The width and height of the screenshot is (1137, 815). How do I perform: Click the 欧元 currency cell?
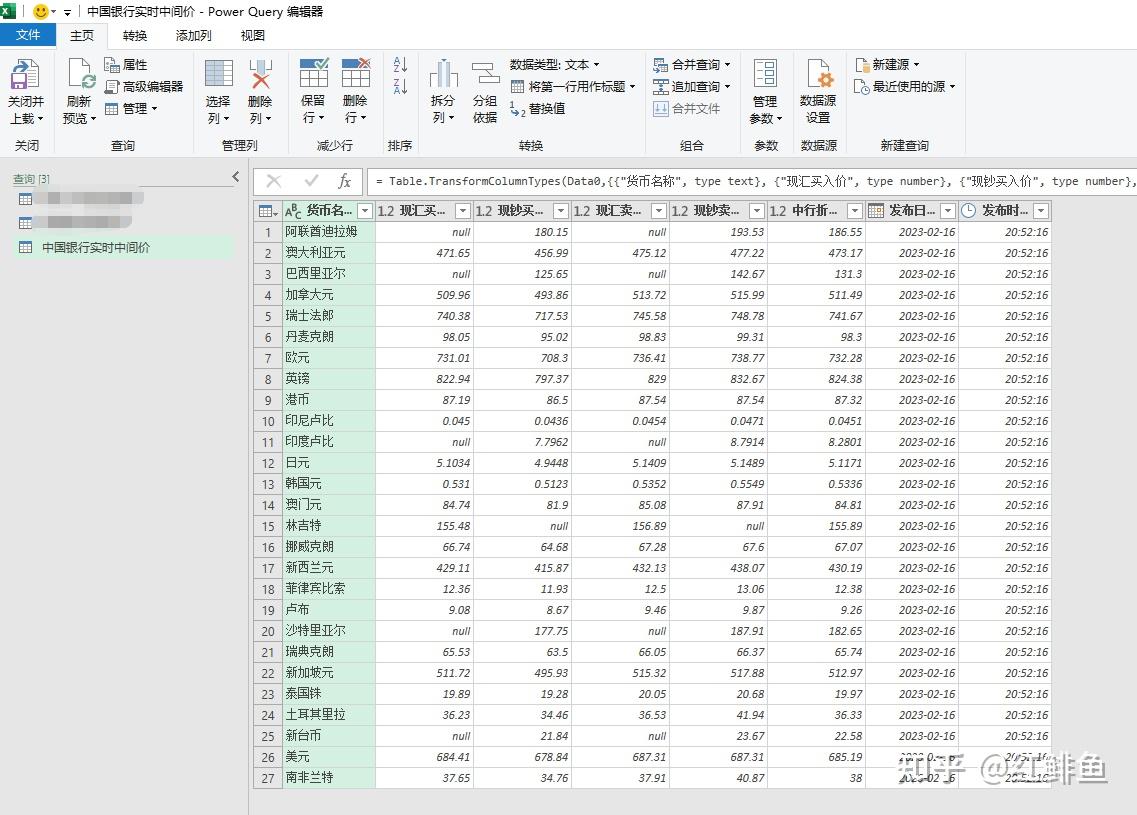328,358
